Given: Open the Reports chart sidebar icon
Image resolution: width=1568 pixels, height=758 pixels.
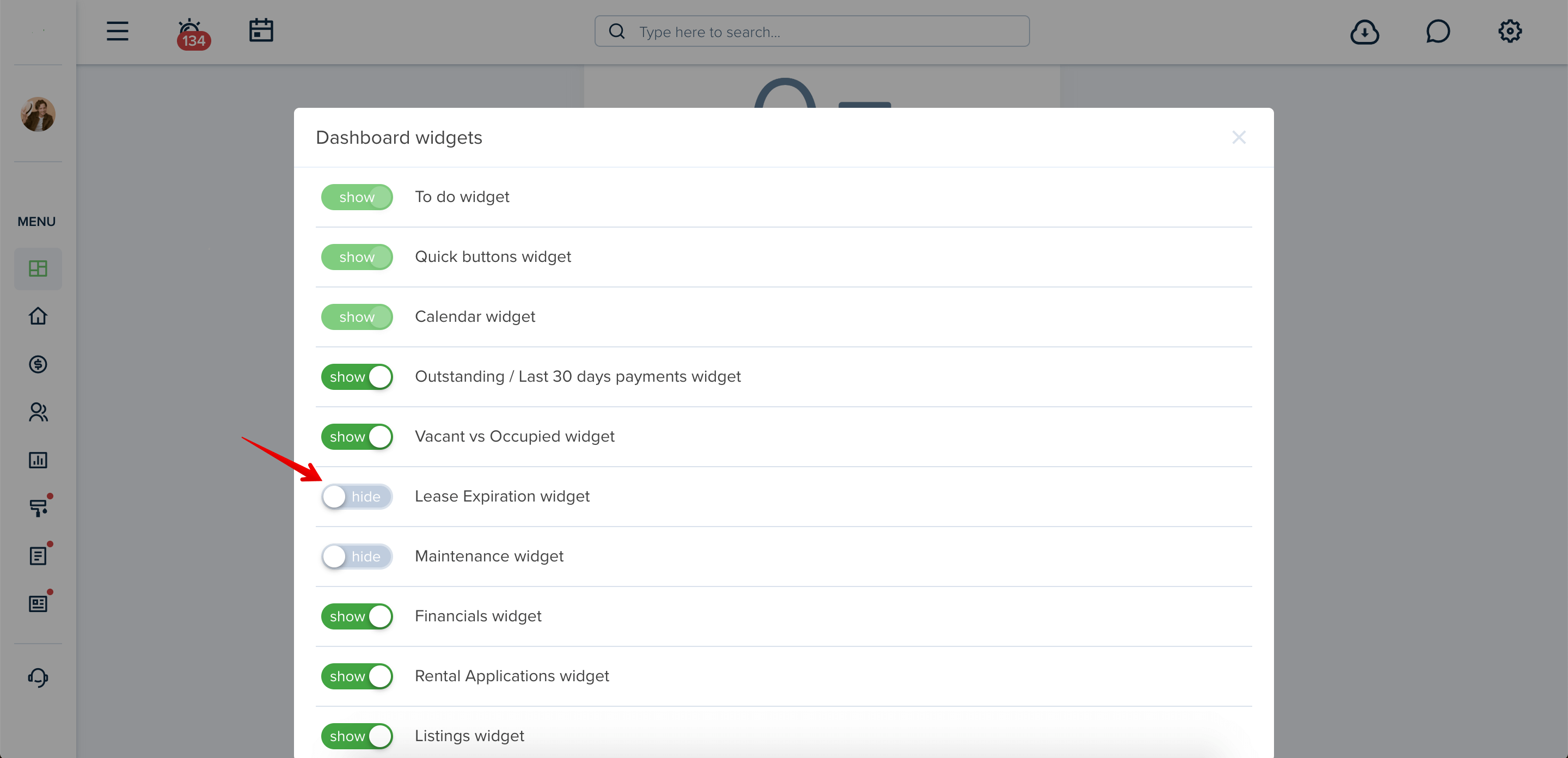Looking at the screenshot, I should point(38,460).
